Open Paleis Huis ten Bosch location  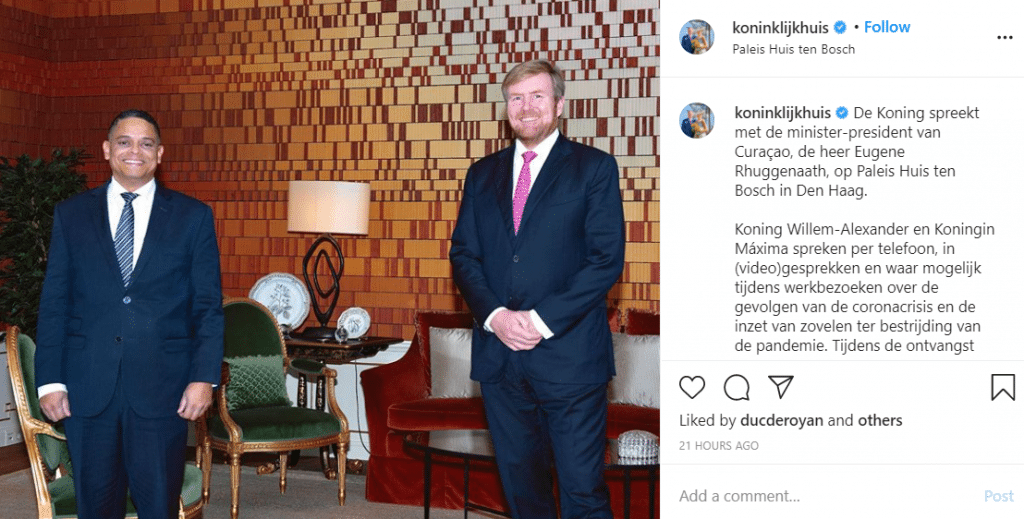pos(793,49)
